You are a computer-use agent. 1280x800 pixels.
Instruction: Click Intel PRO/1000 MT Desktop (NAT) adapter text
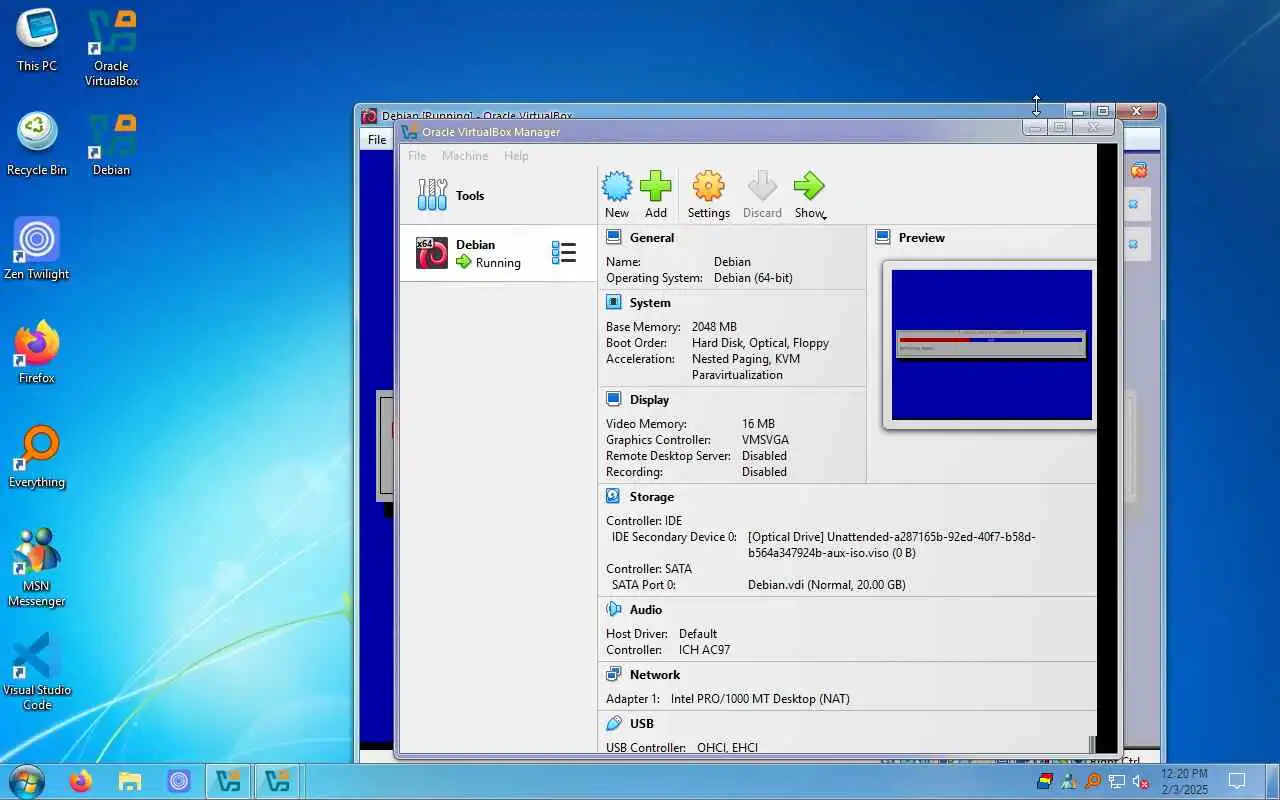pyautogui.click(x=760, y=699)
